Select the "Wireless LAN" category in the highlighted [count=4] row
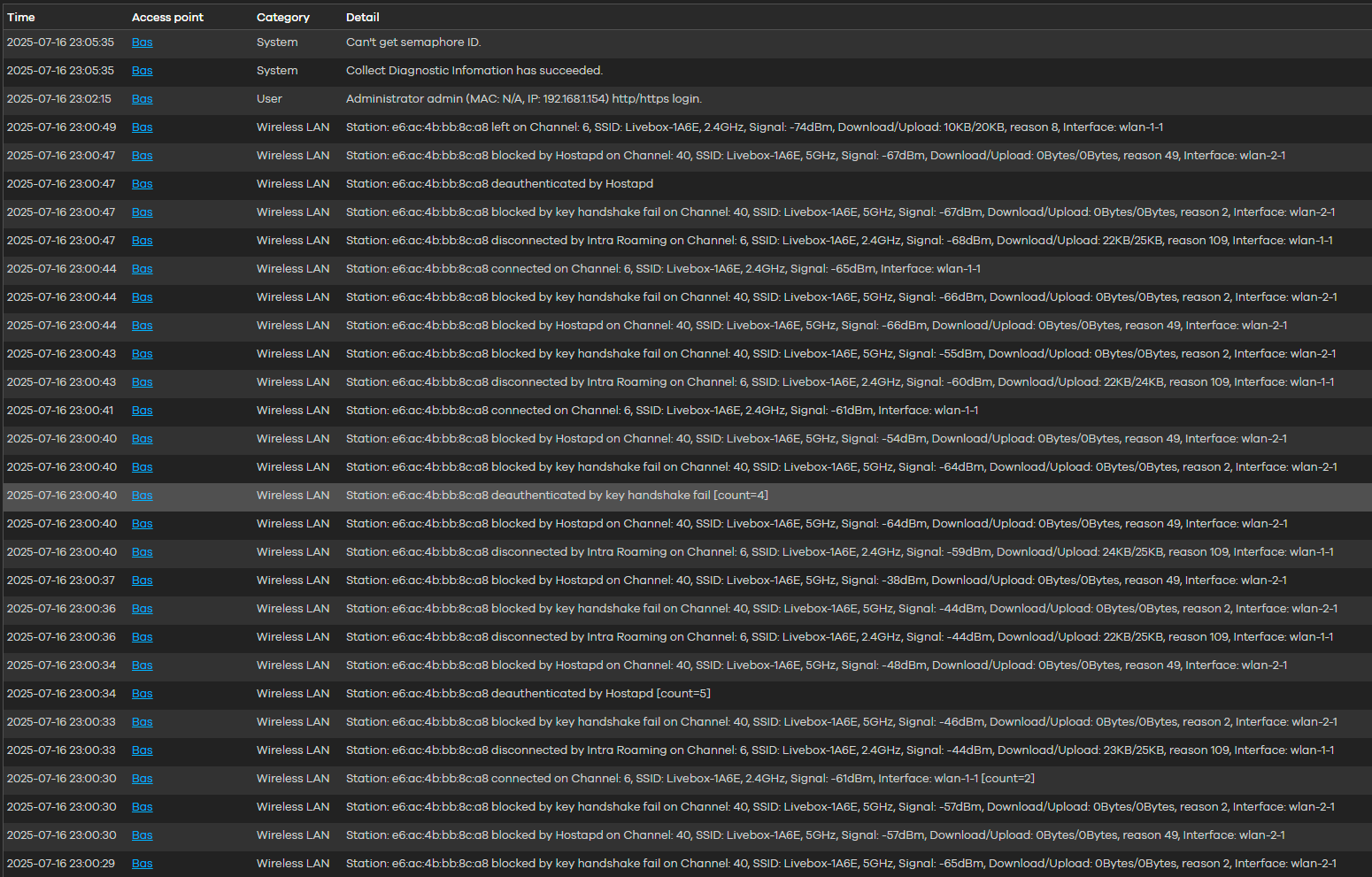1372x877 pixels. (293, 495)
